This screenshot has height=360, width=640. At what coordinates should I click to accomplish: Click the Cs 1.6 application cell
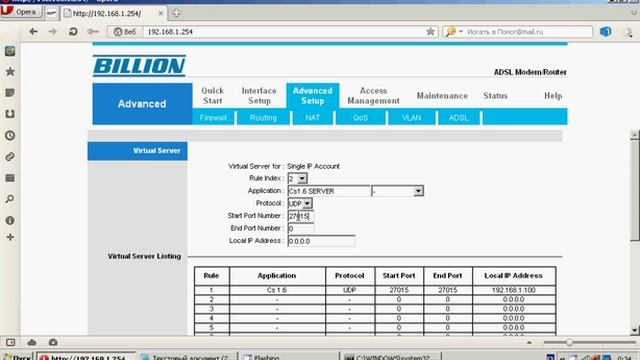[277, 290]
